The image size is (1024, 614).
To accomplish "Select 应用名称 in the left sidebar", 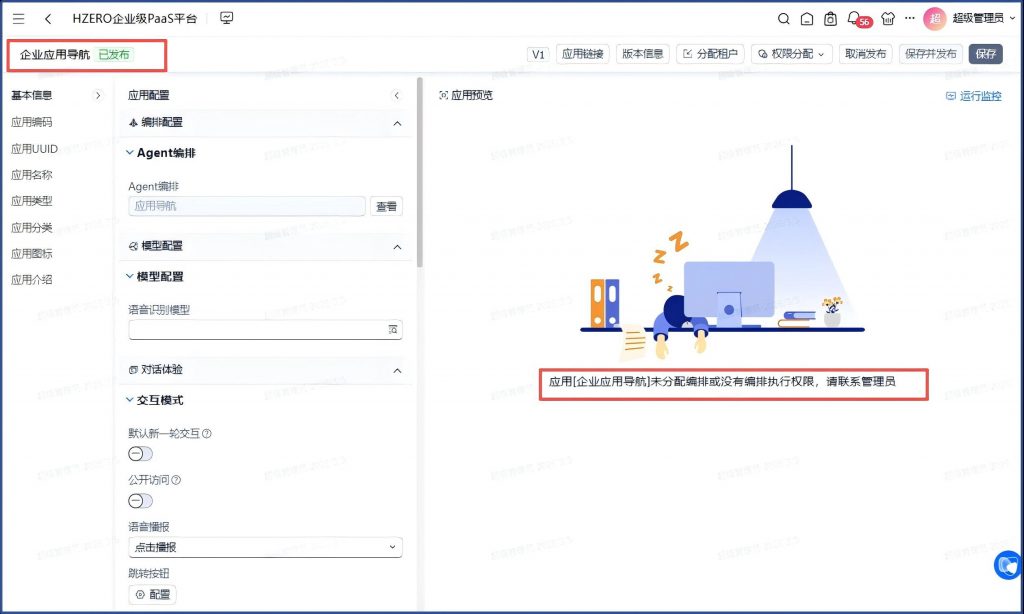I will (x=32, y=175).
